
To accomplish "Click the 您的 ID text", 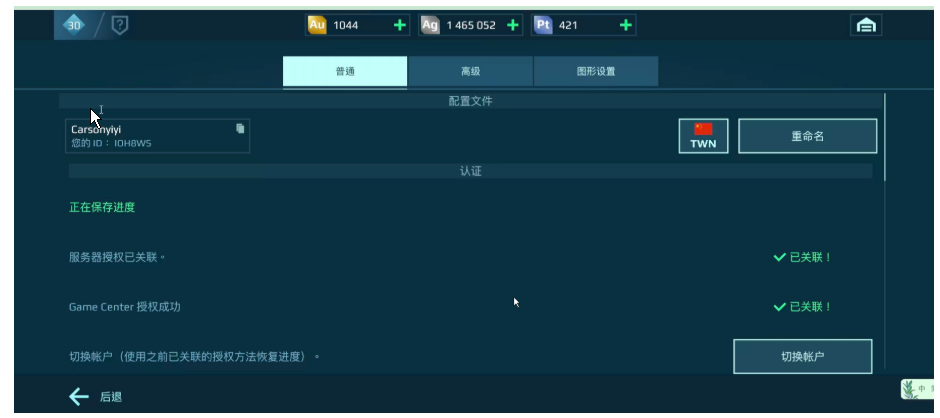I will click(111, 143).
